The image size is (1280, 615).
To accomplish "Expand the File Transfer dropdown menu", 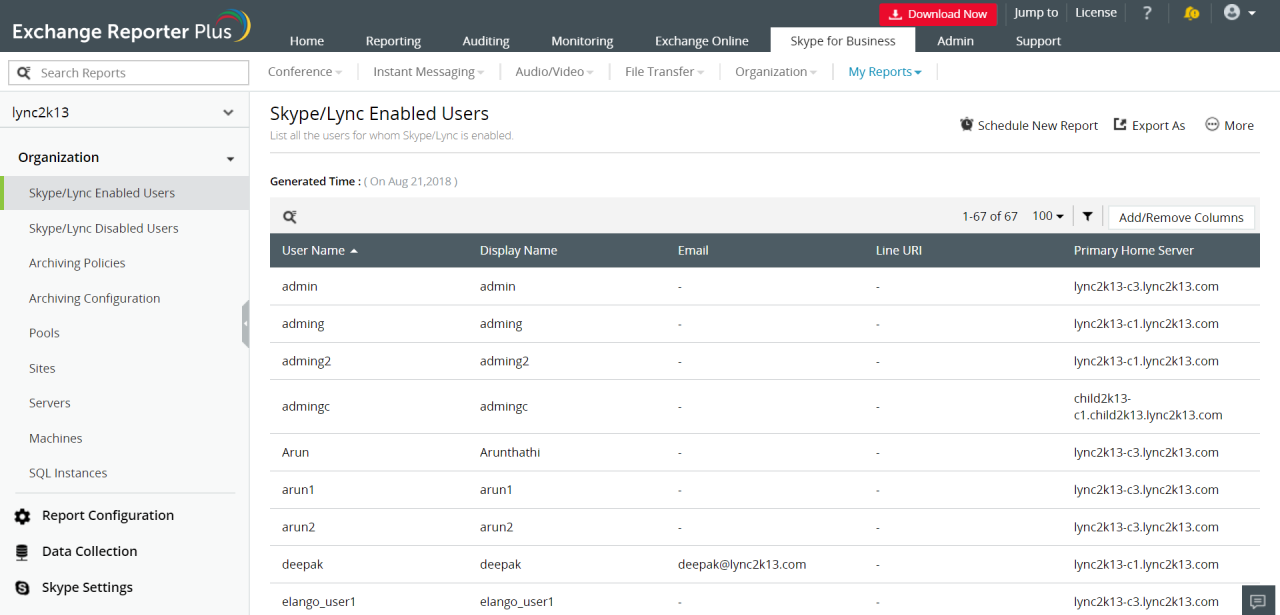I will coord(665,72).
